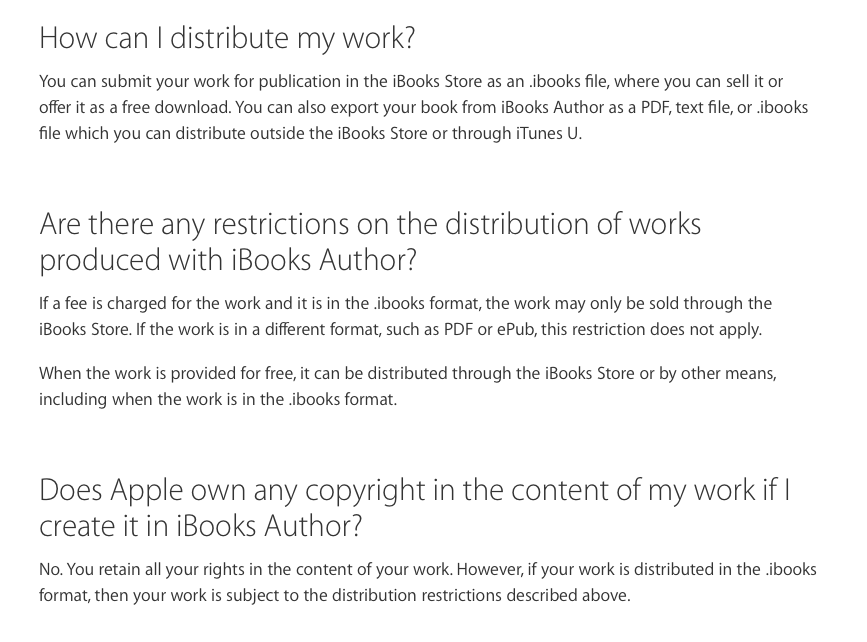Click the 'How can I distribute my work?' heading
Screen dimensions: 867x642
(x=227, y=38)
